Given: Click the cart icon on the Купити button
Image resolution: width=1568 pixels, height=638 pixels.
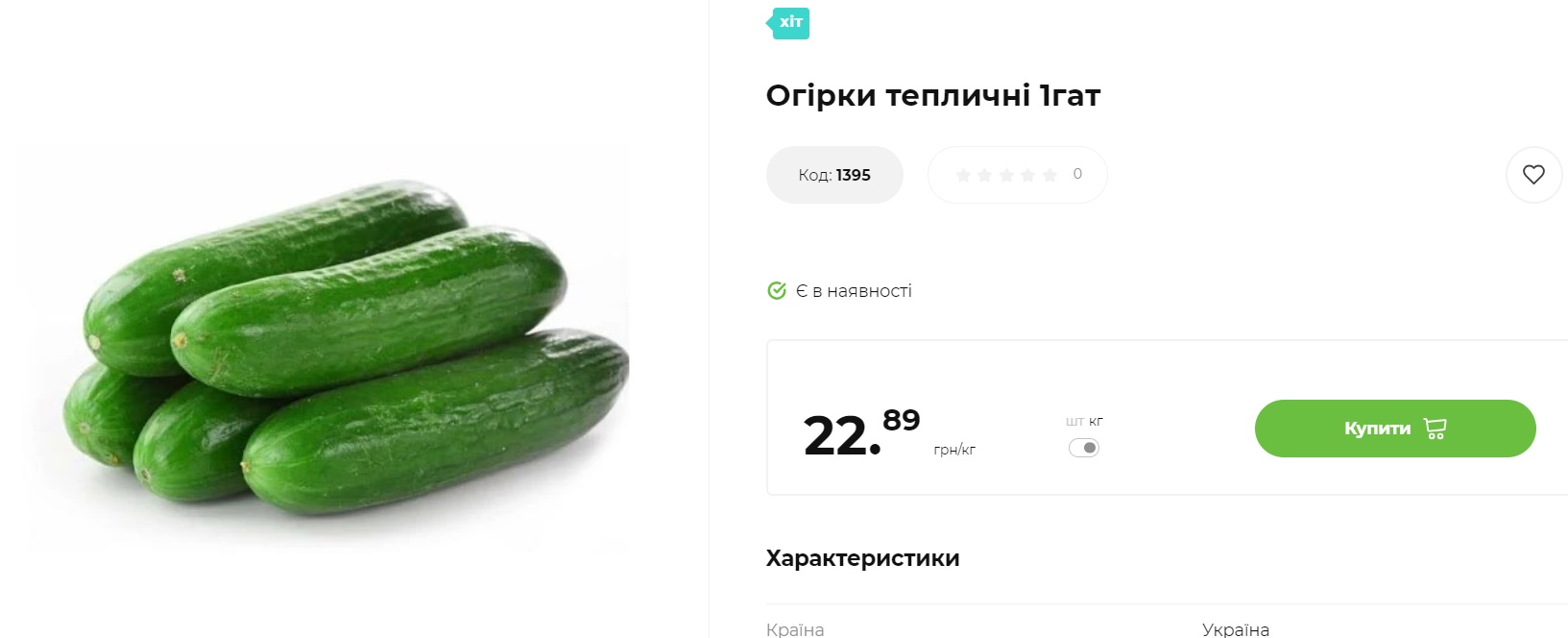Looking at the screenshot, I should (1435, 429).
